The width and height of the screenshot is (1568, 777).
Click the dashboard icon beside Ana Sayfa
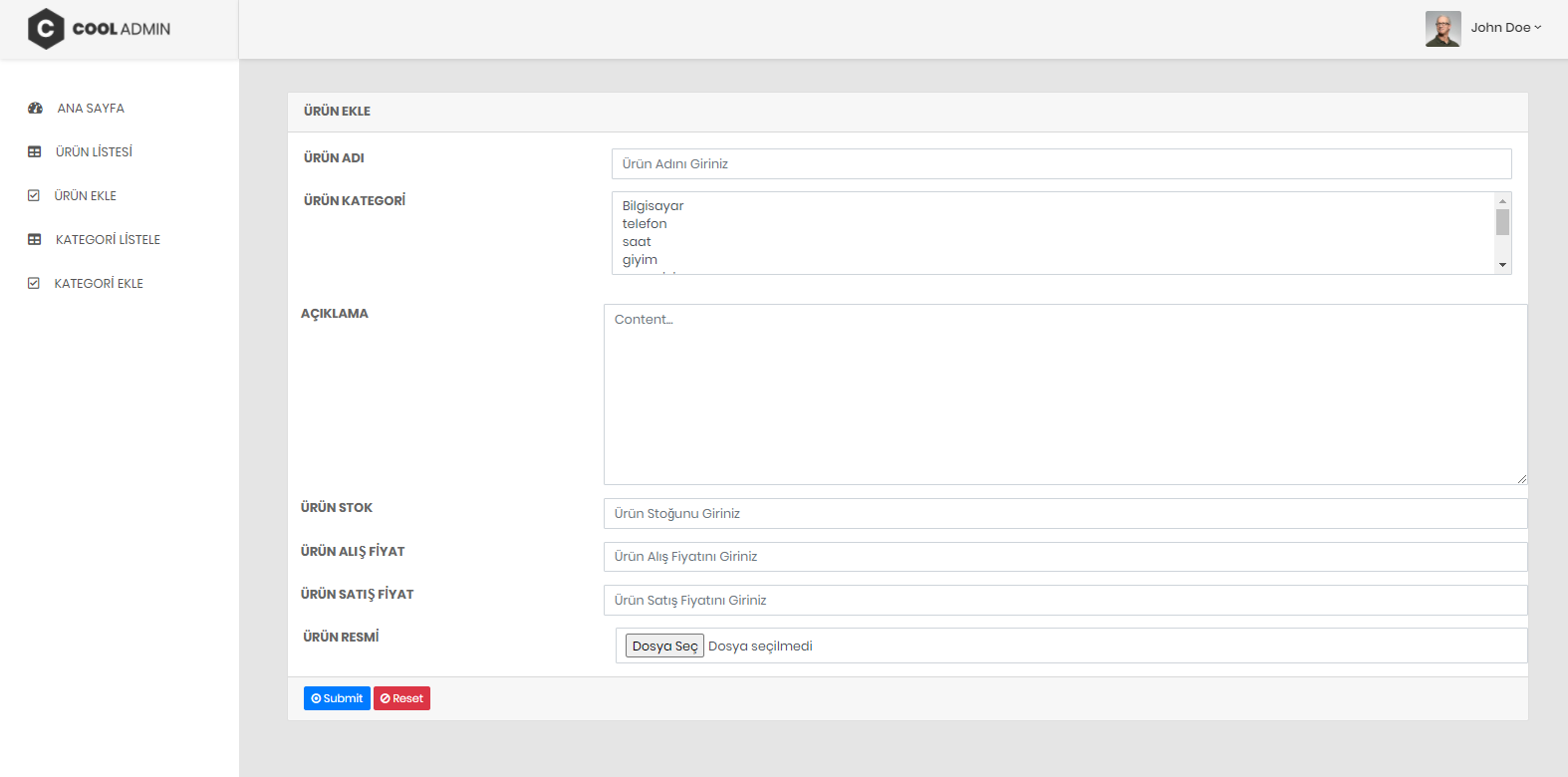[35, 109]
